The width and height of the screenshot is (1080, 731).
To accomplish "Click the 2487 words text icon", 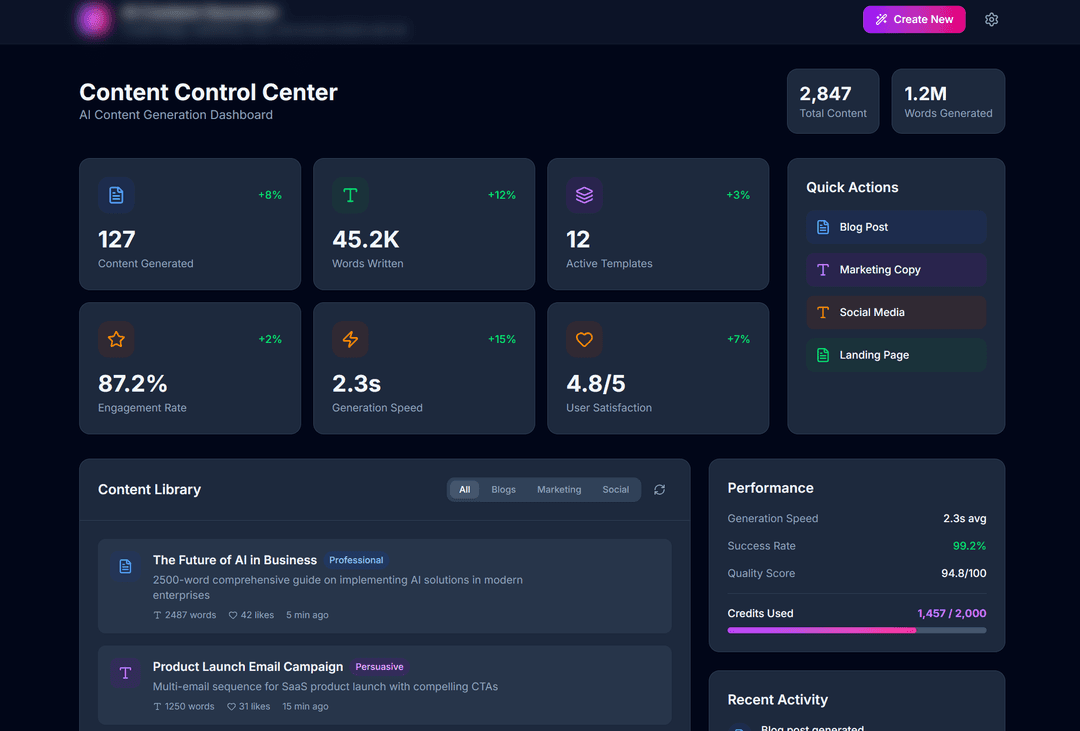I will coord(157,615).
